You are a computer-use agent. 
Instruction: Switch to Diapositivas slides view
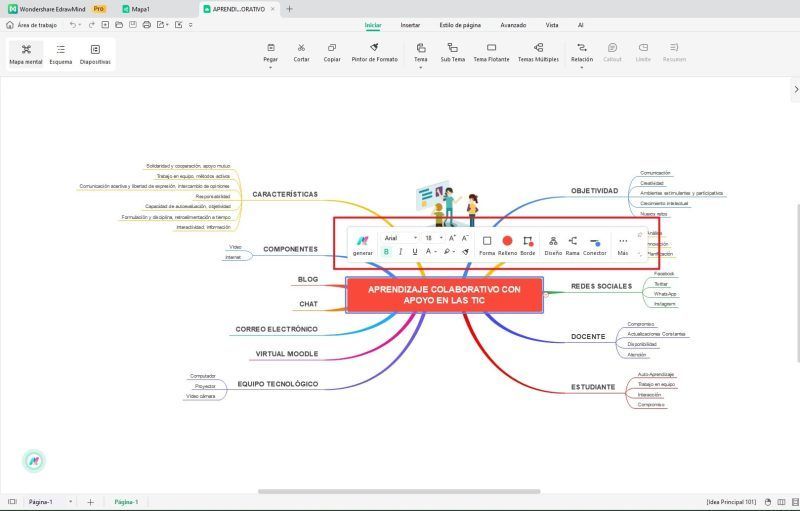point(95,54)
